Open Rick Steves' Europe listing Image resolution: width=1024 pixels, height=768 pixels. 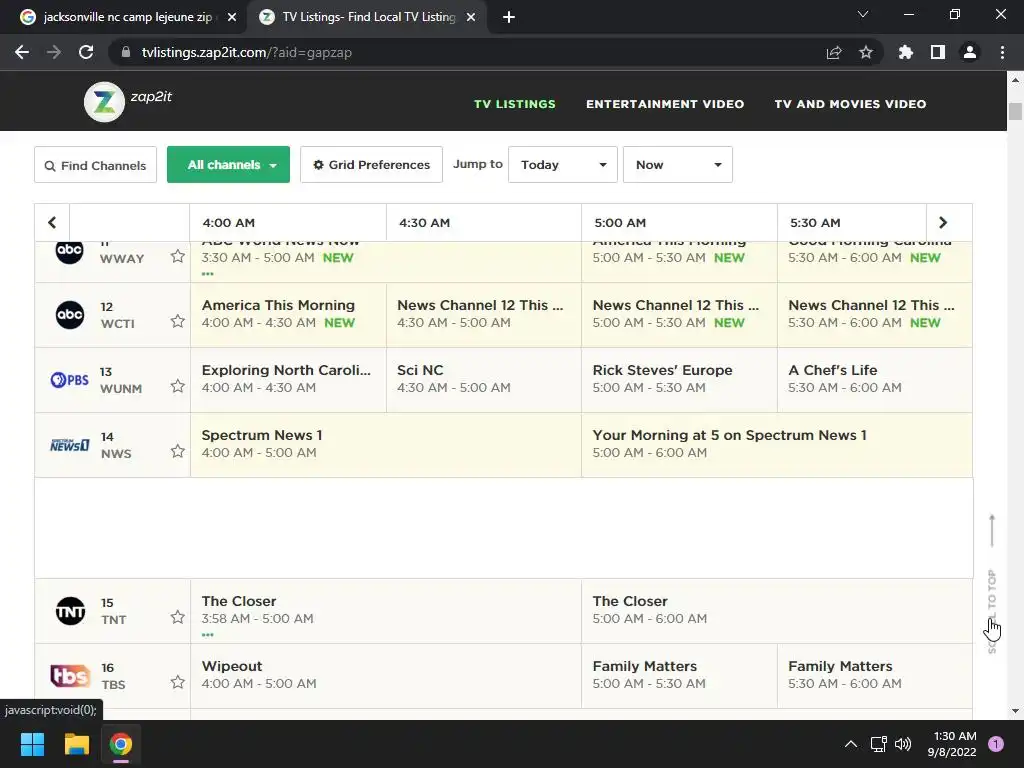(x=679, y=379)
